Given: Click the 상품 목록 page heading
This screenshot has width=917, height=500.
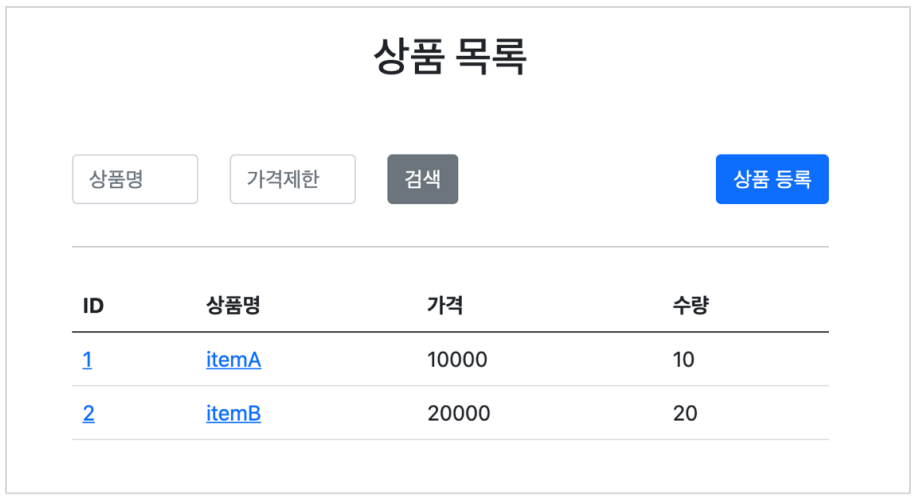Looking at the screenshot, I should (450, 56).
